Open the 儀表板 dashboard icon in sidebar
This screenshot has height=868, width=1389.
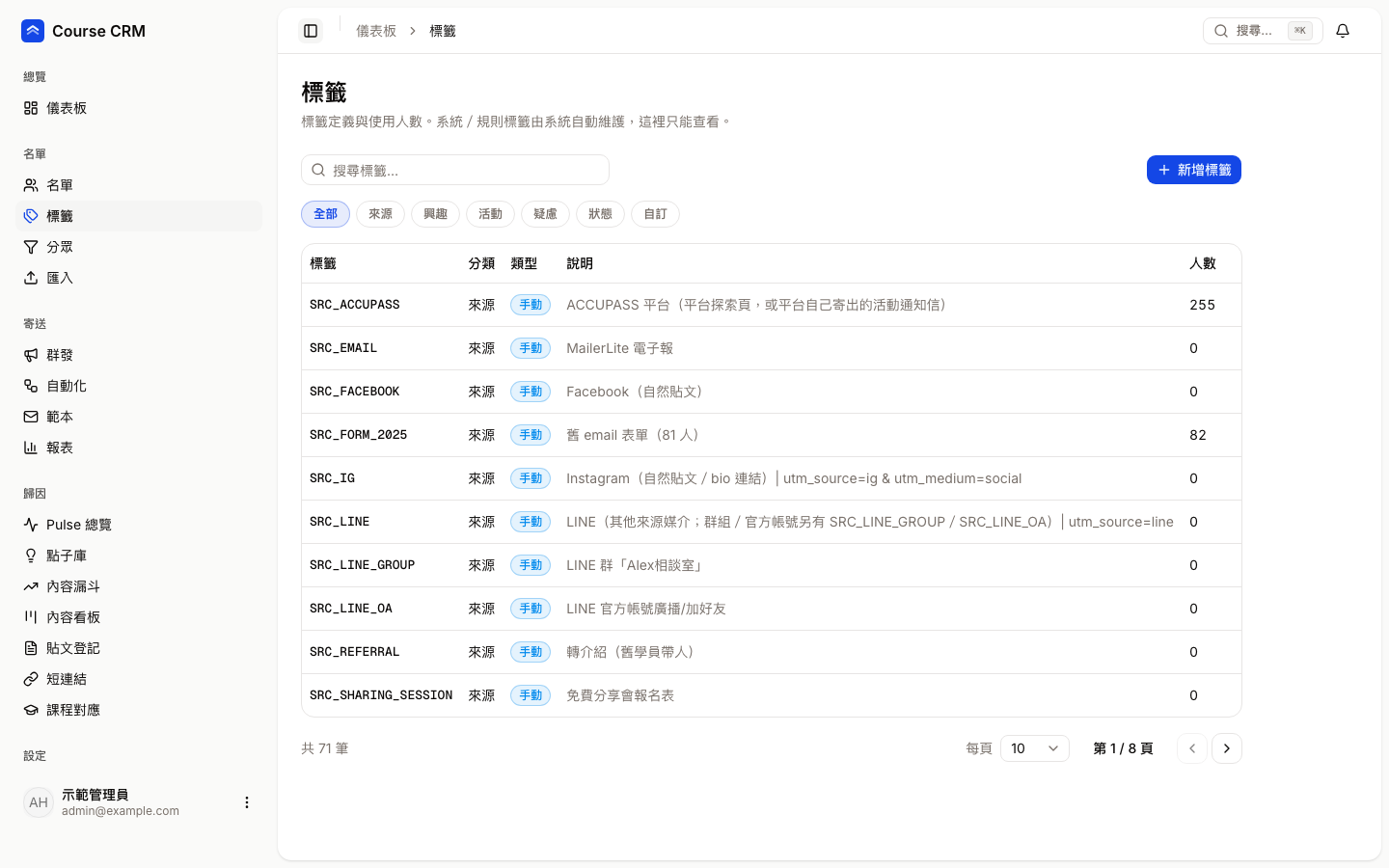click(31, 108)
